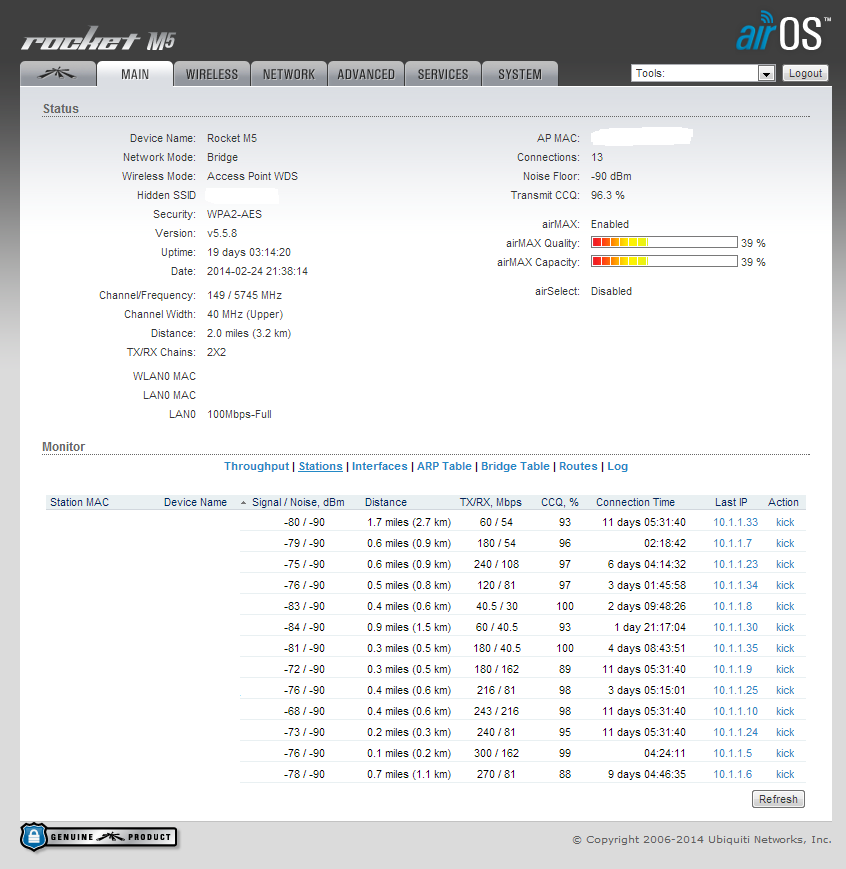This screenshot has width=846, height=869.
Task: Select the Transmit CCQ value 96.3 %
Action: [608, 195]
